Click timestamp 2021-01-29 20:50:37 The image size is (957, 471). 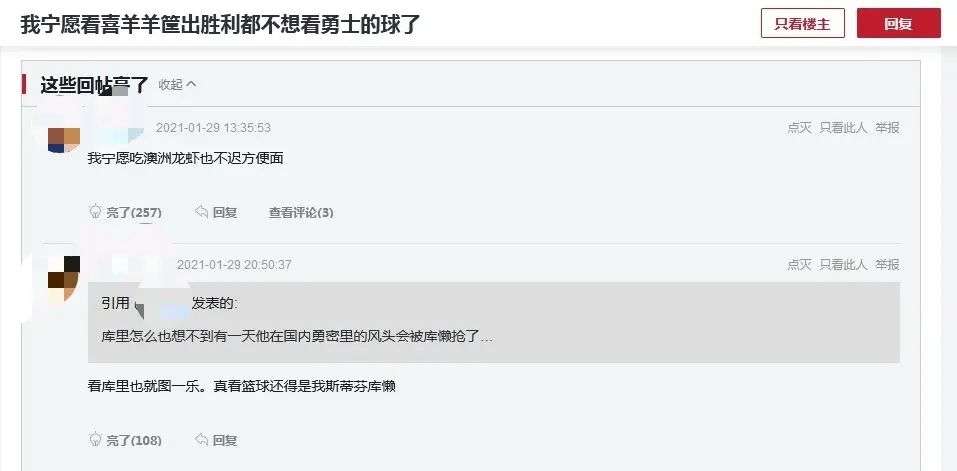pyautogui.click(x=234, y=265)
